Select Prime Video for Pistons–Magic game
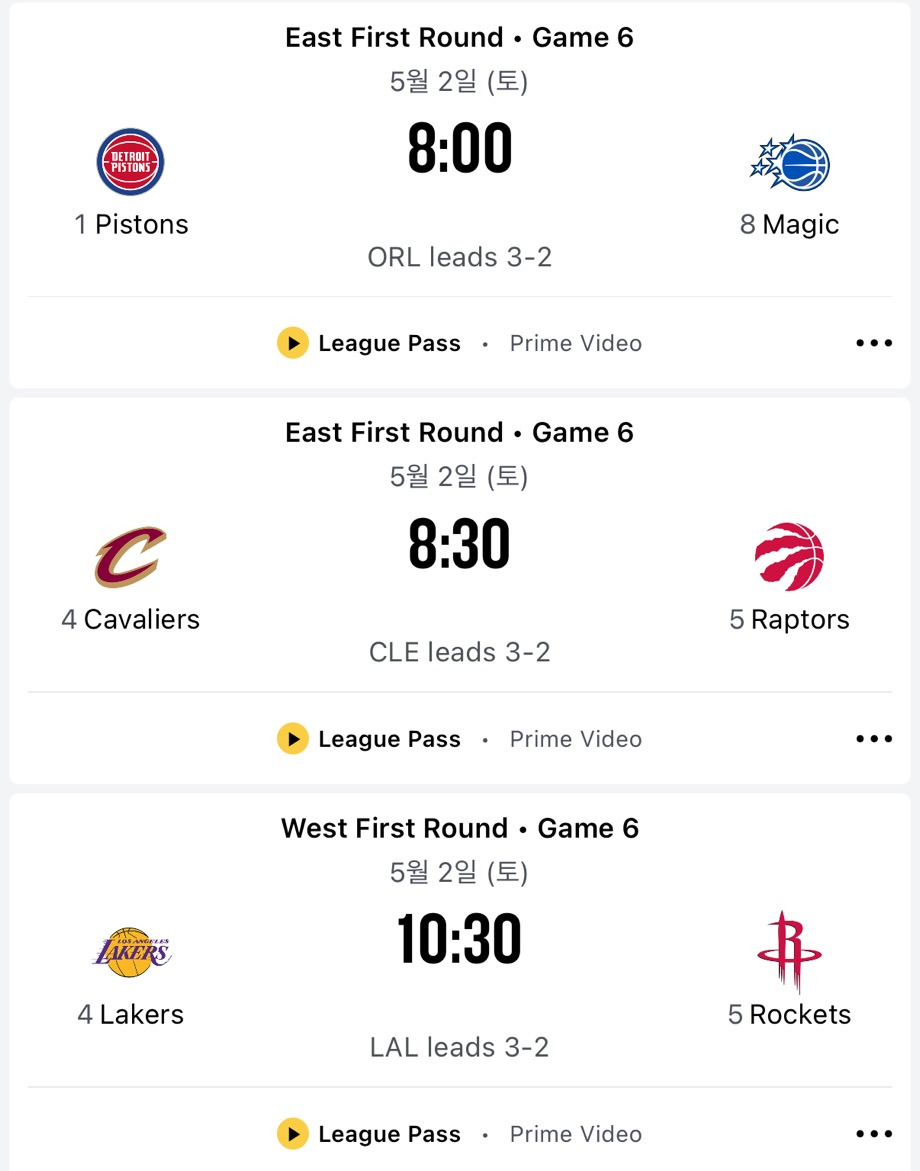Screen dimensions: 920x1171 pyautogui.click(x=576, y=343)
